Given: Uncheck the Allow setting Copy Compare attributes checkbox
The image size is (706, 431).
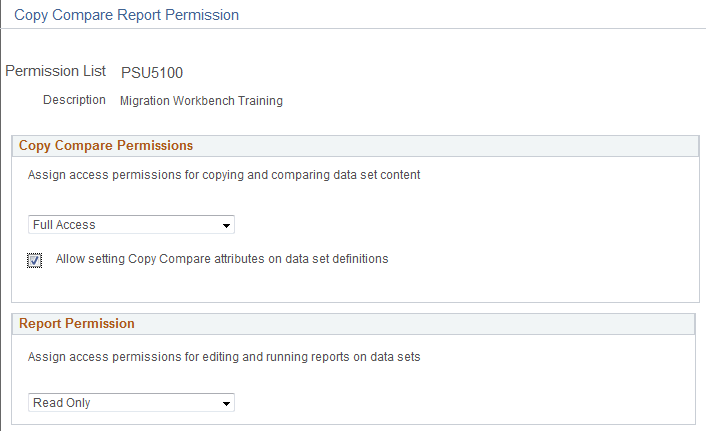Looking at the screenshot, I should [x=35, y=260].
